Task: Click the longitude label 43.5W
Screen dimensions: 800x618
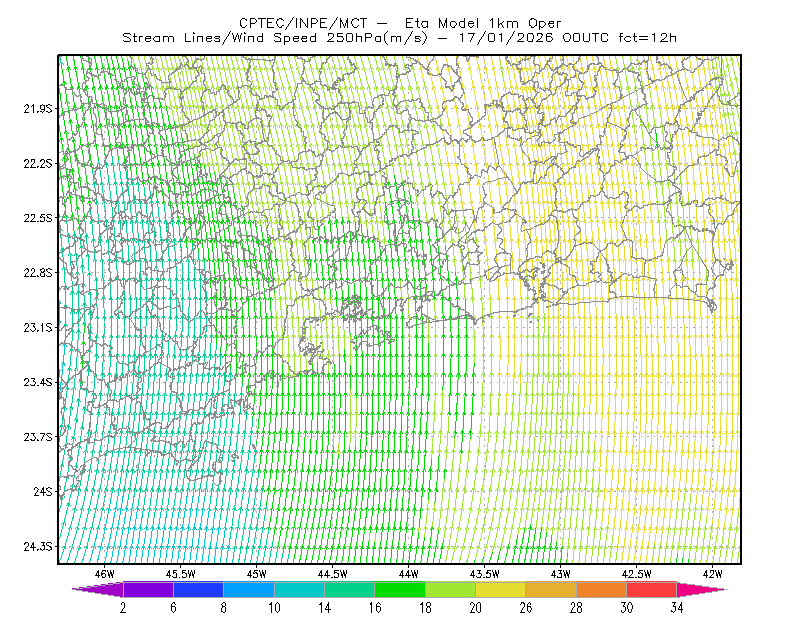Action: pyautogui.click(x=485, y=574)
